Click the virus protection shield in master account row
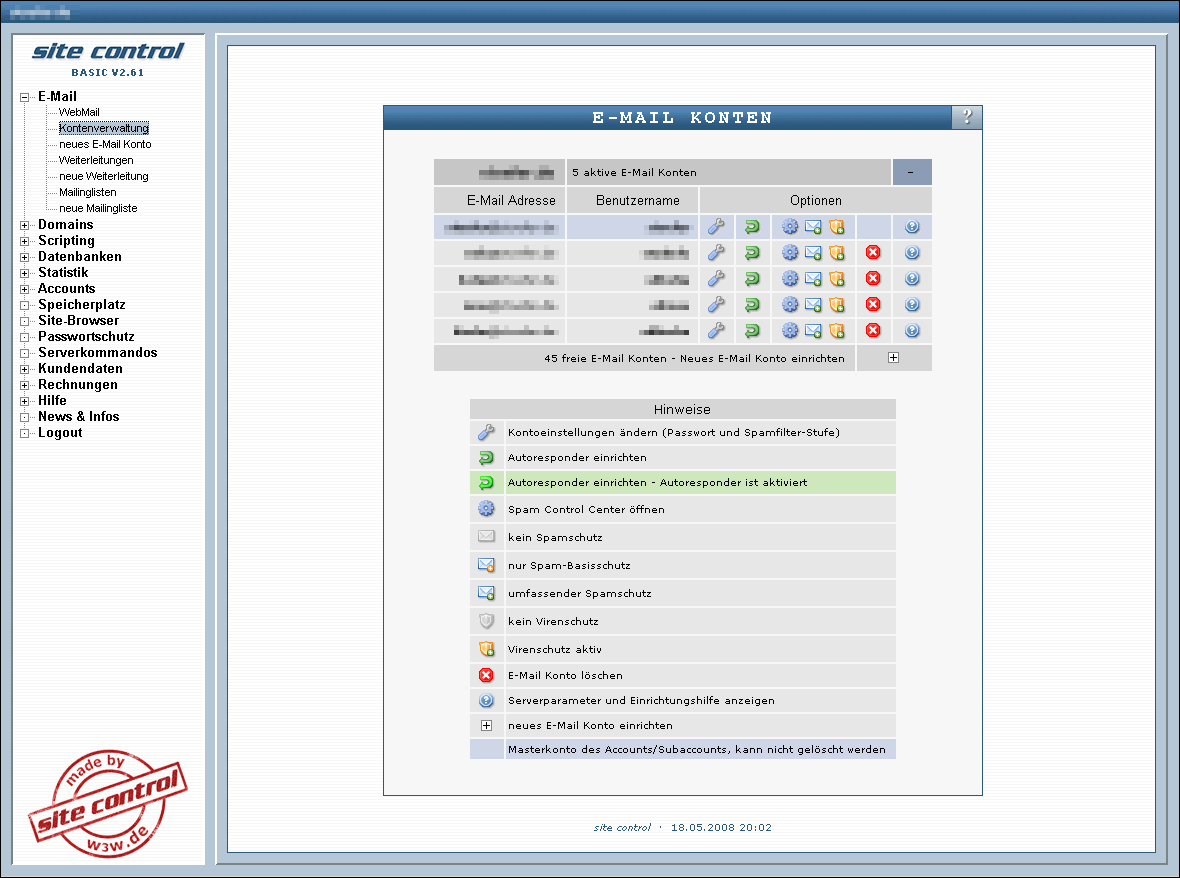Screen dimensions: 1180x878 (836, 226)
